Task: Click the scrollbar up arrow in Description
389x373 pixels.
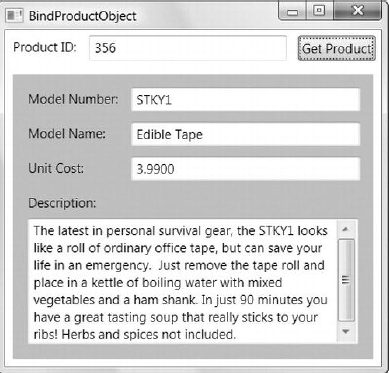Action: [346, 229]
